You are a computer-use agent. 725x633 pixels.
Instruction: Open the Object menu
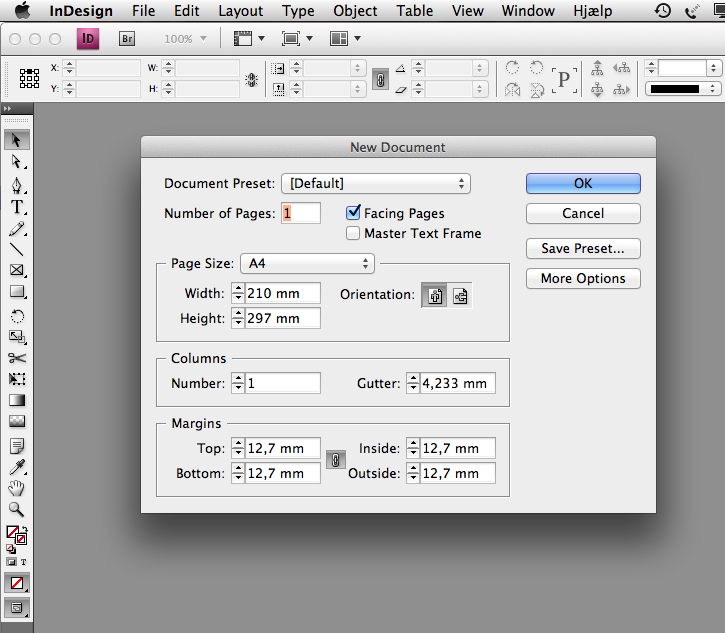[x=355, y=11]
